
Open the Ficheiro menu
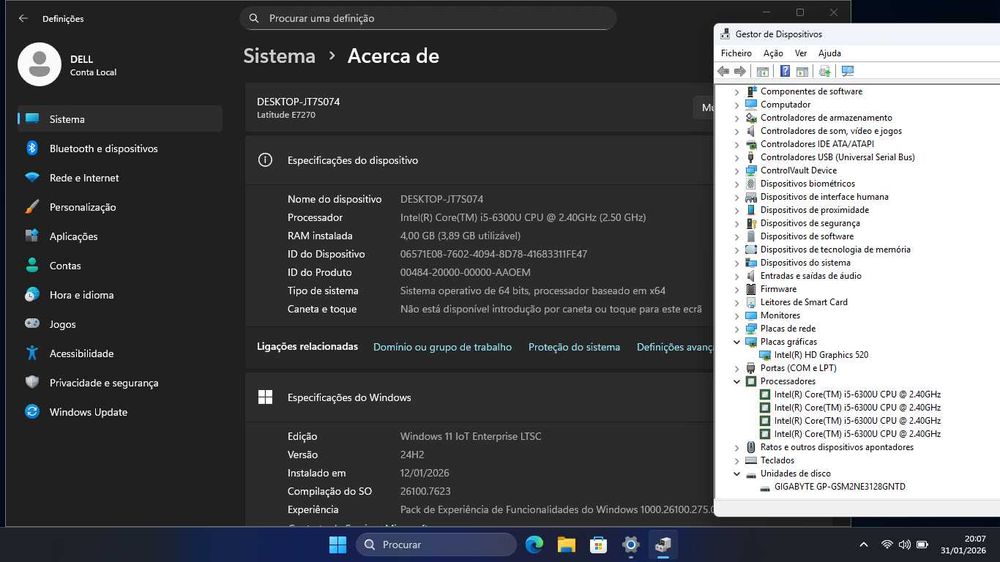[x=736, y=53]
